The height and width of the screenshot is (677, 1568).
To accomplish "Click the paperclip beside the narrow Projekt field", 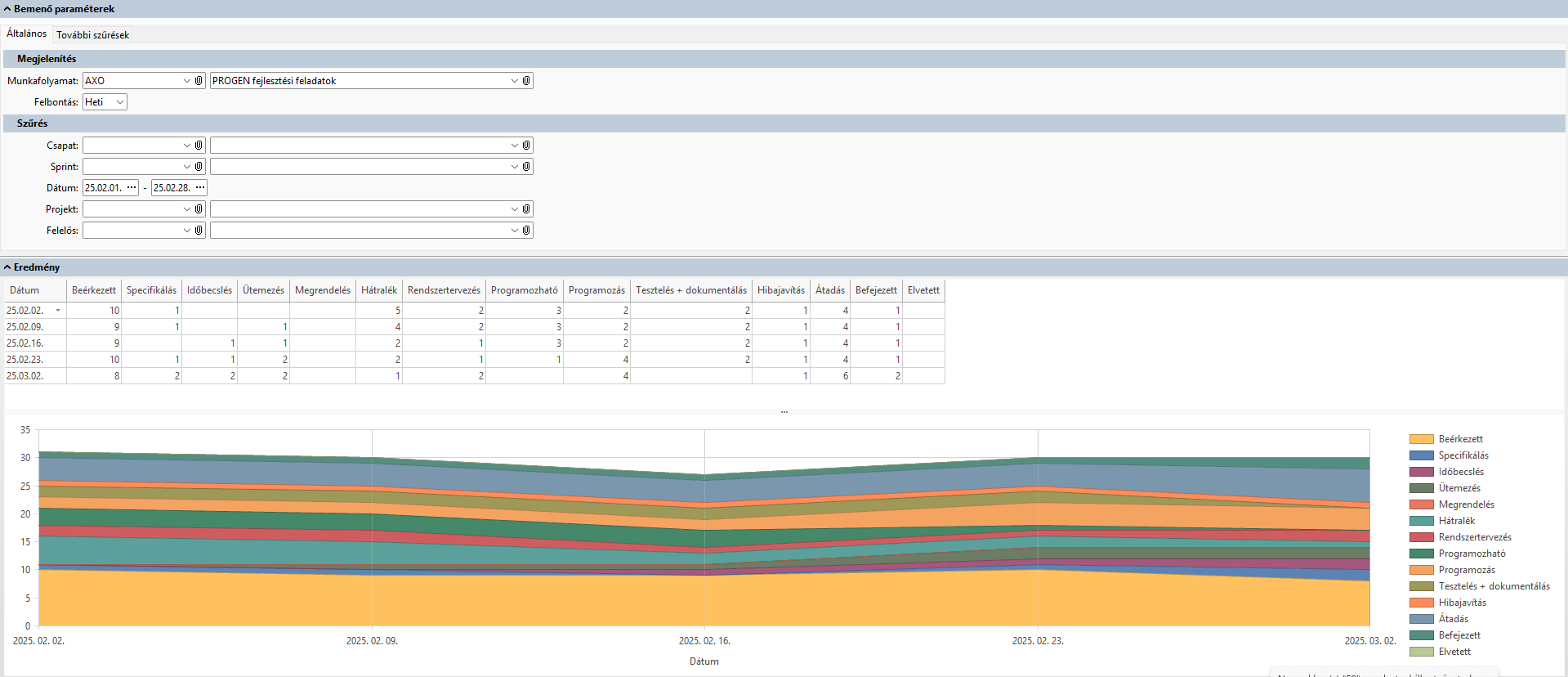I will [199, 209].
